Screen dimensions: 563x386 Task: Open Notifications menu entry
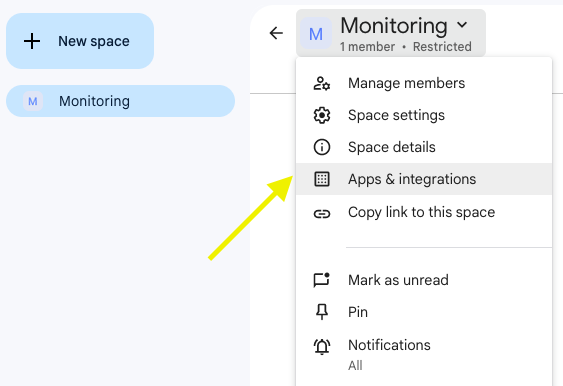coord(424,354)
